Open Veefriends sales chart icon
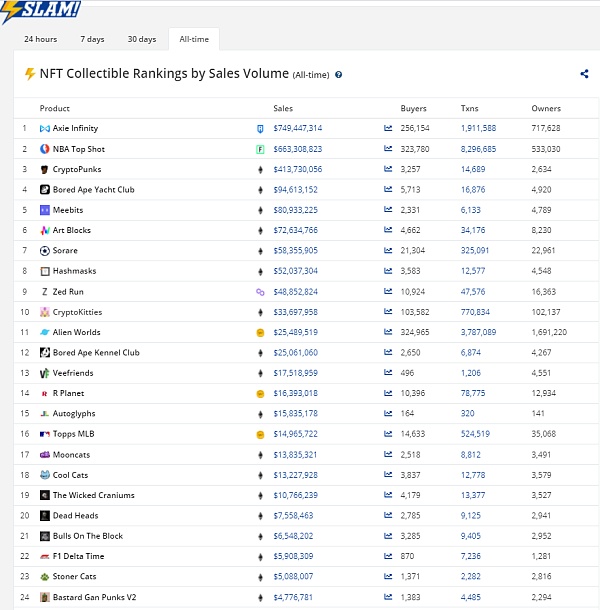 point(388,373)
